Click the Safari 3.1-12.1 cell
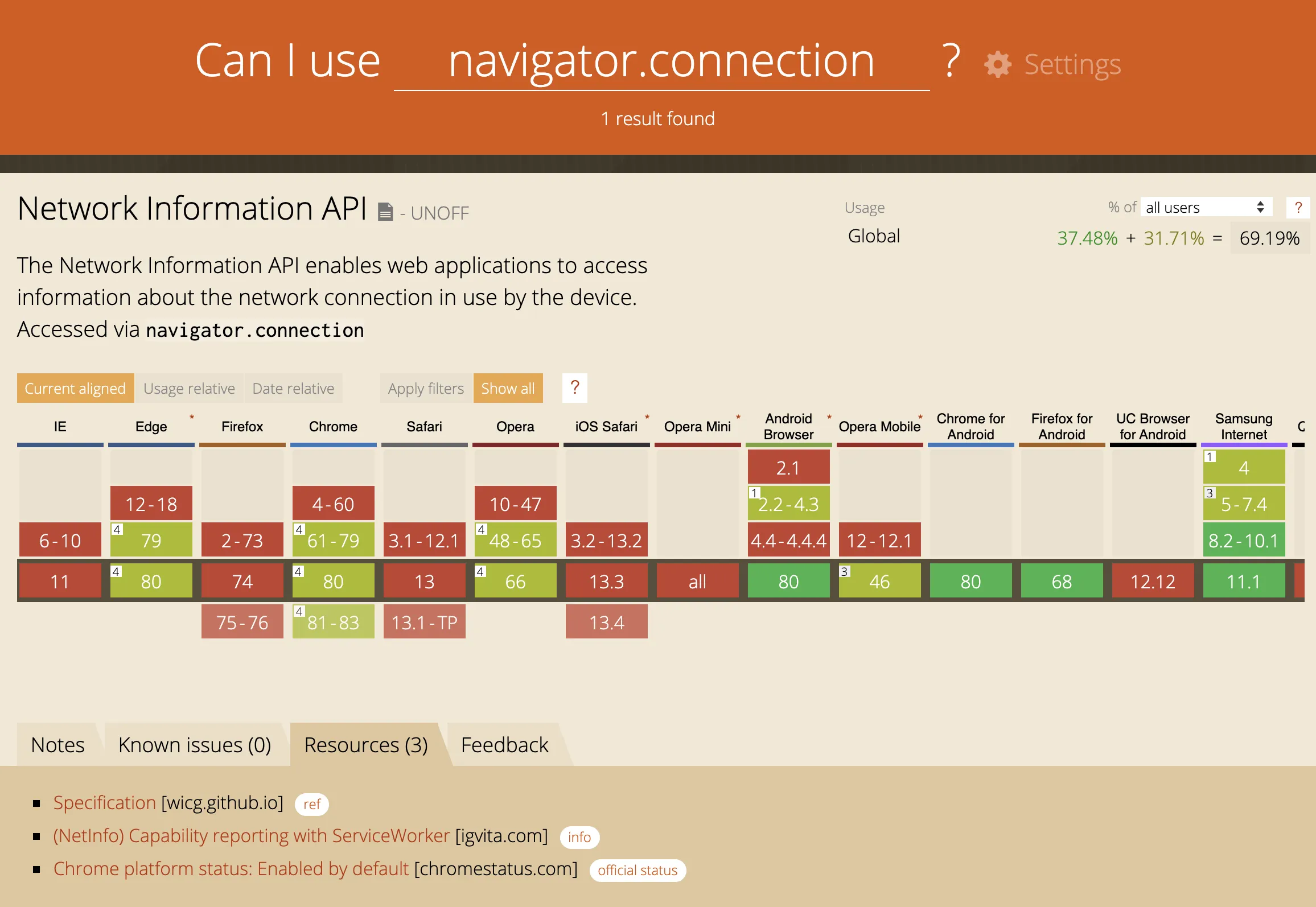Screen dimensions: 1316x907 point(425,540)
